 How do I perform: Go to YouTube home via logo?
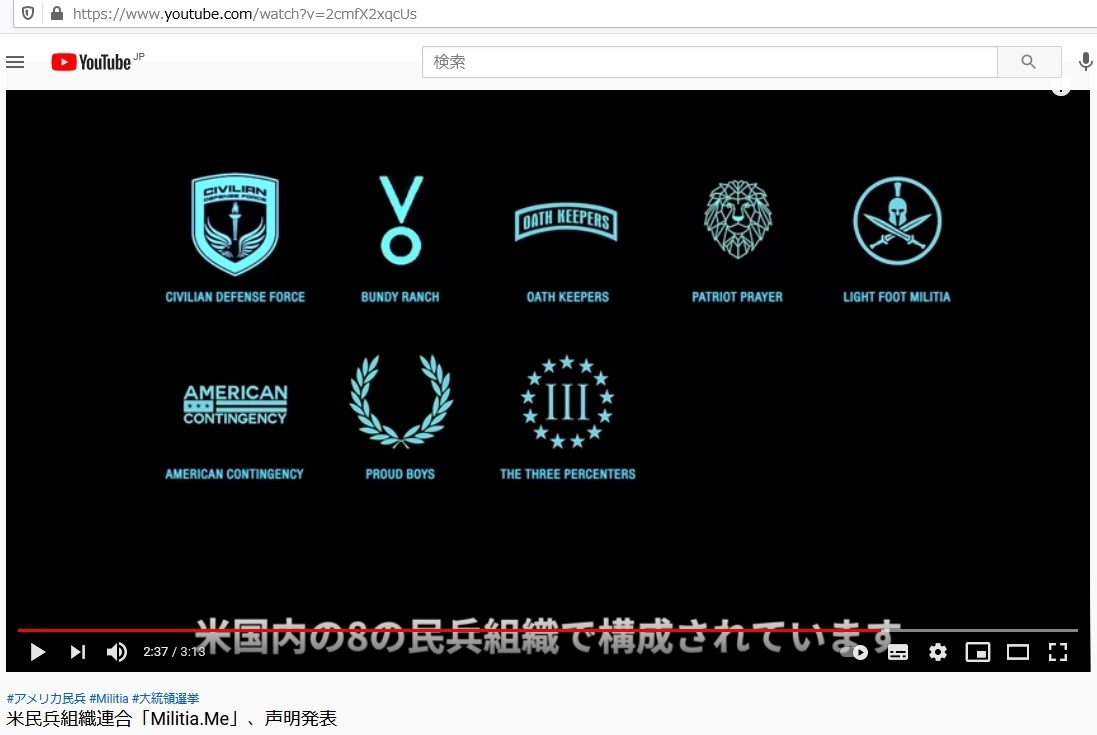click(91, 62)
